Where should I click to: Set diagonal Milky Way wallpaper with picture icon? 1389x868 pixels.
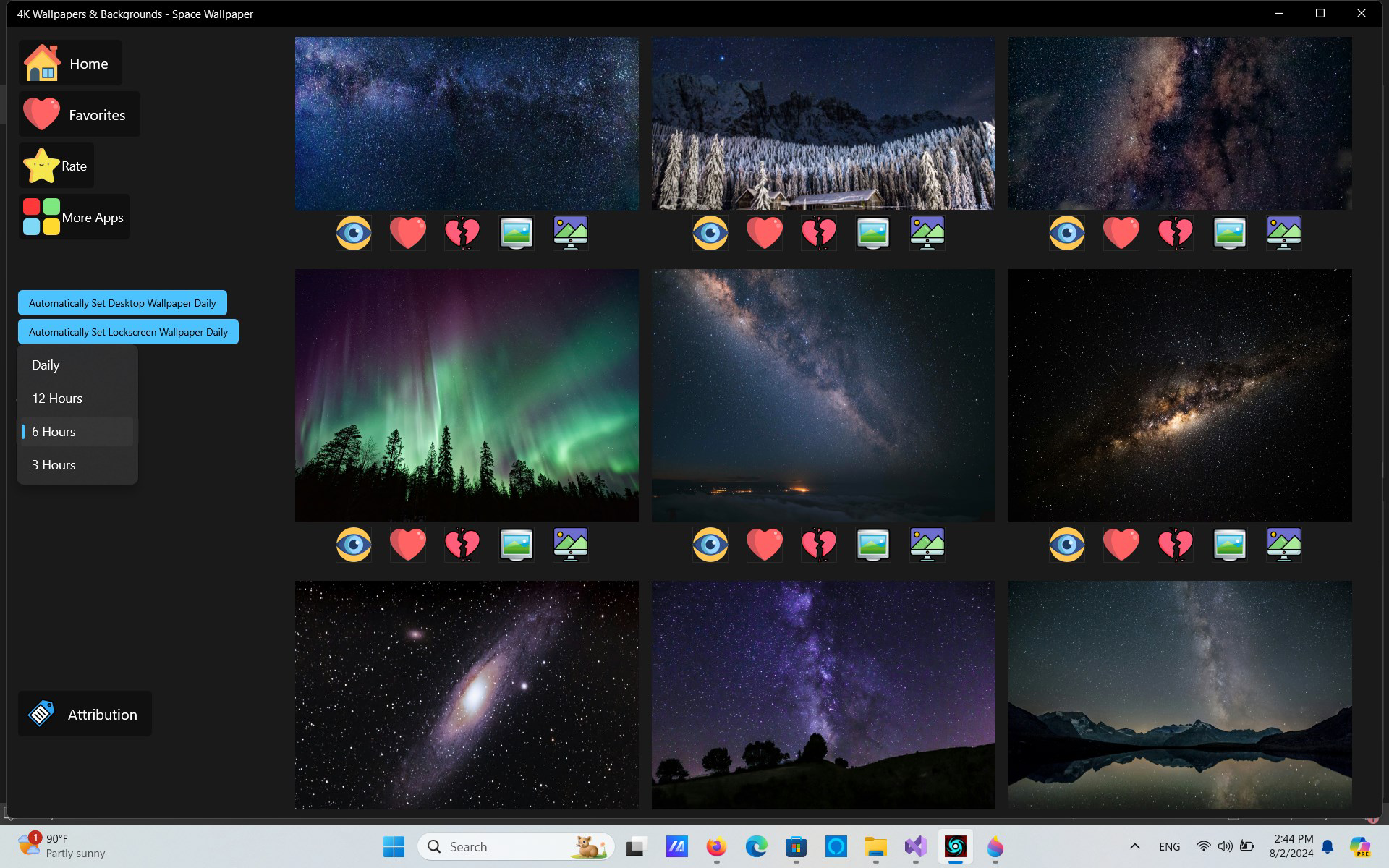pos(873,545)
